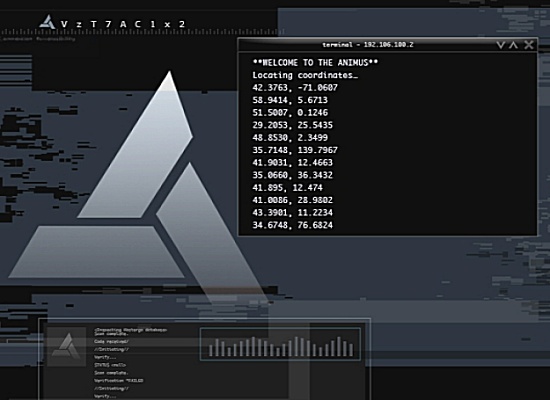
Task: Click the audio-level bar graph display
Action: (x=280, y=344)
